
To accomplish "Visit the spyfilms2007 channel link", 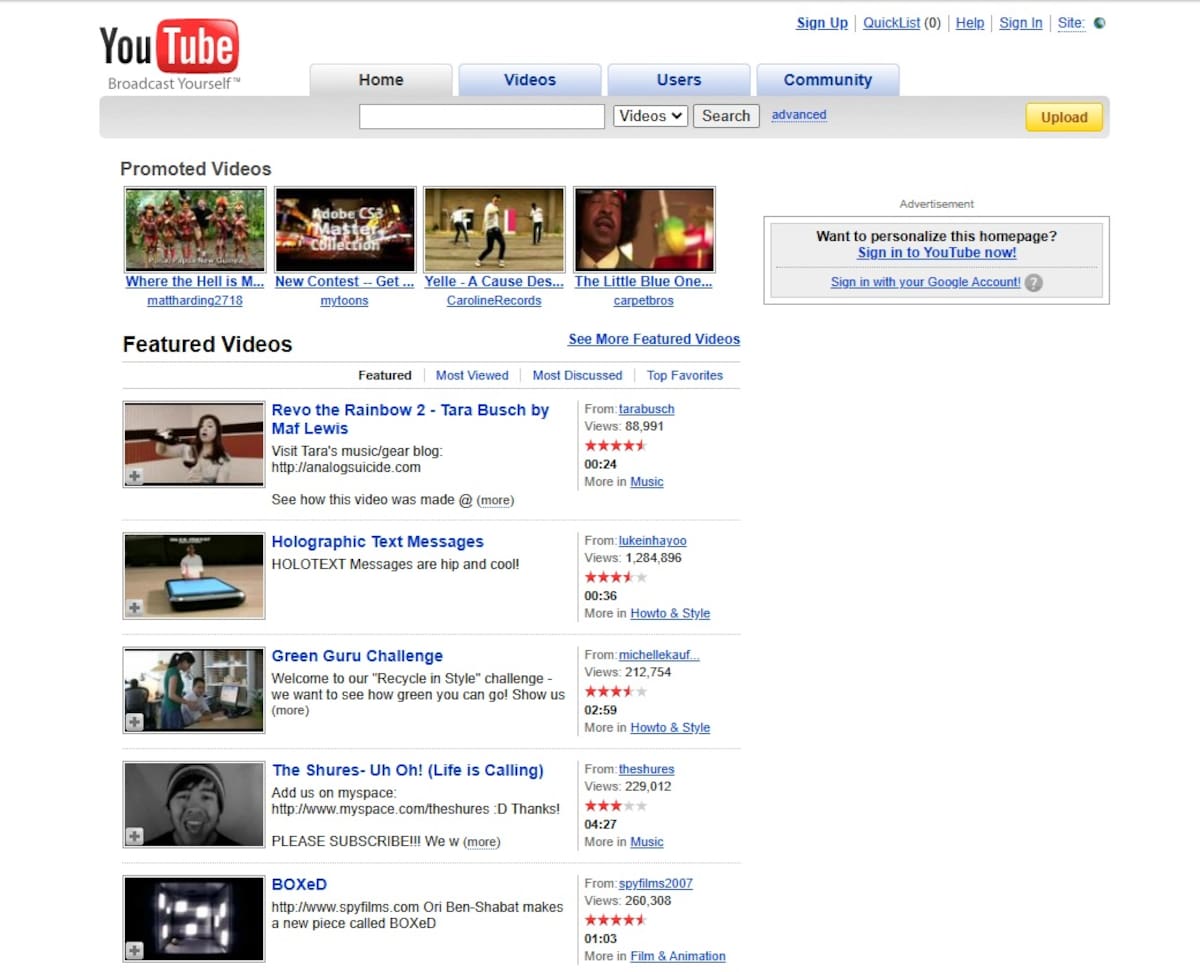I will click(x=656, y=883).
